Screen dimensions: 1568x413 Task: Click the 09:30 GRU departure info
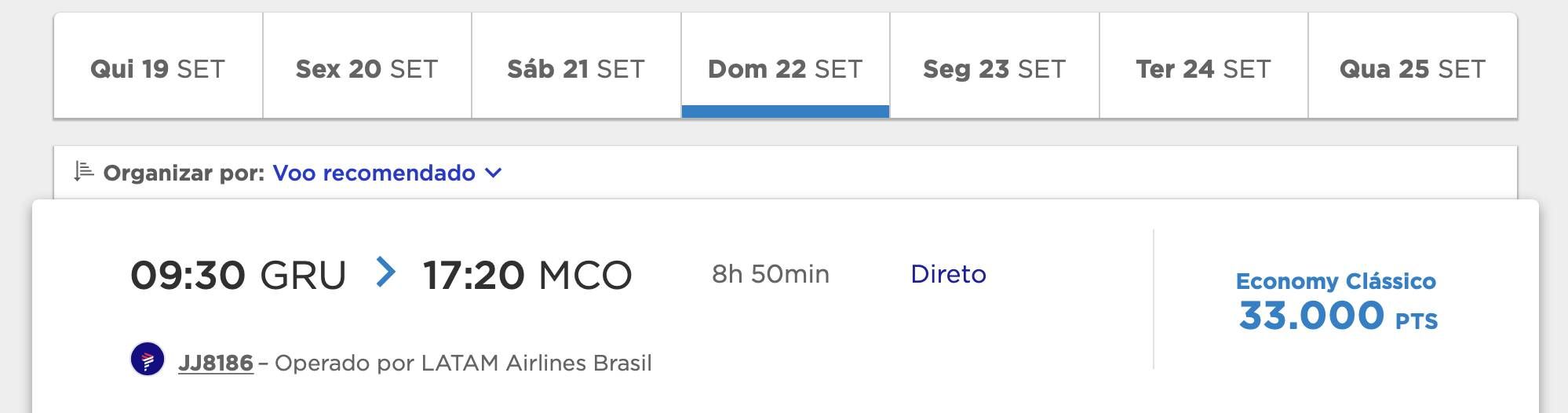click(x=239, y=276)
